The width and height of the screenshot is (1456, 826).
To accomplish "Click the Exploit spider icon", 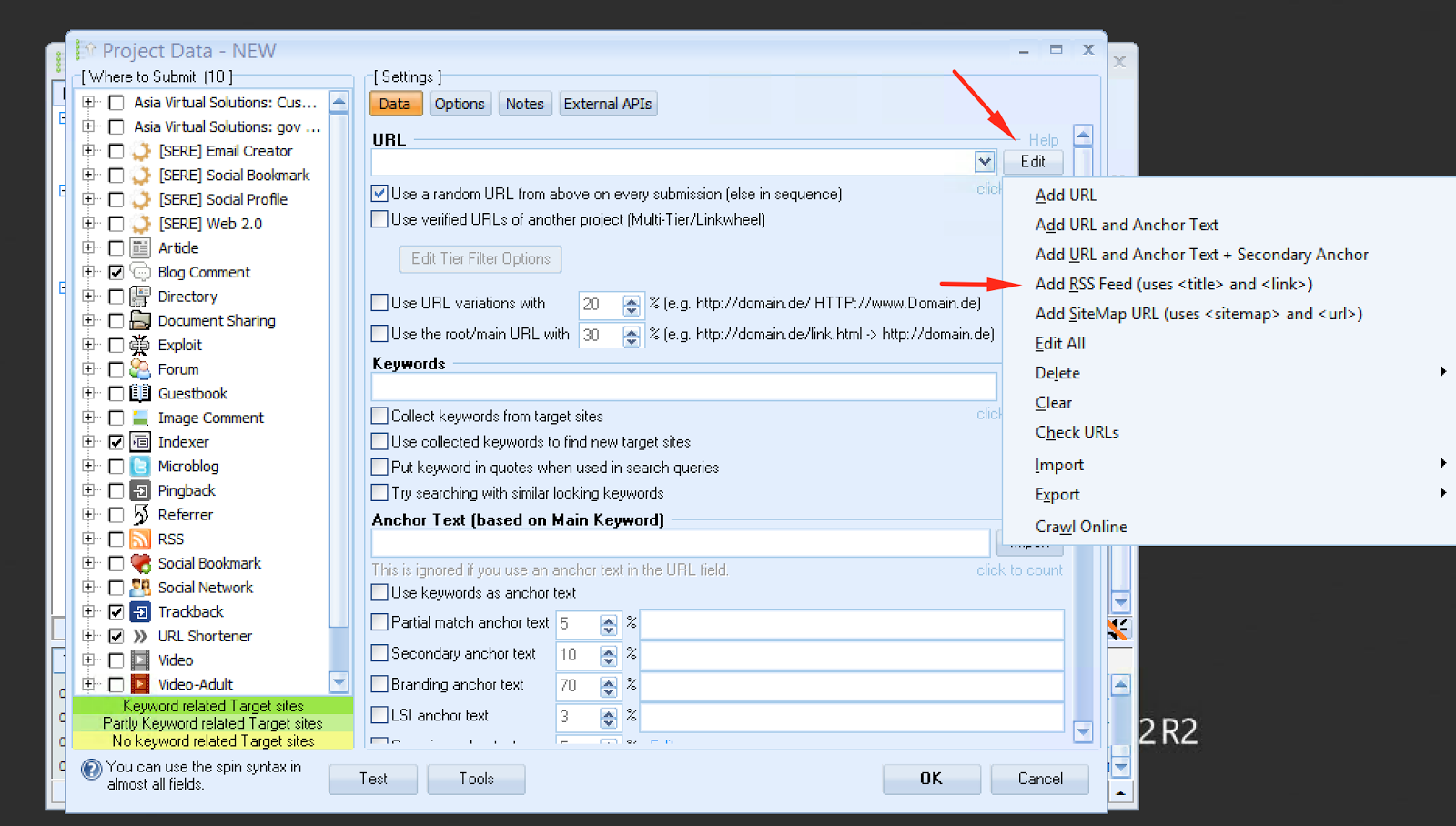I will (140, 345).
